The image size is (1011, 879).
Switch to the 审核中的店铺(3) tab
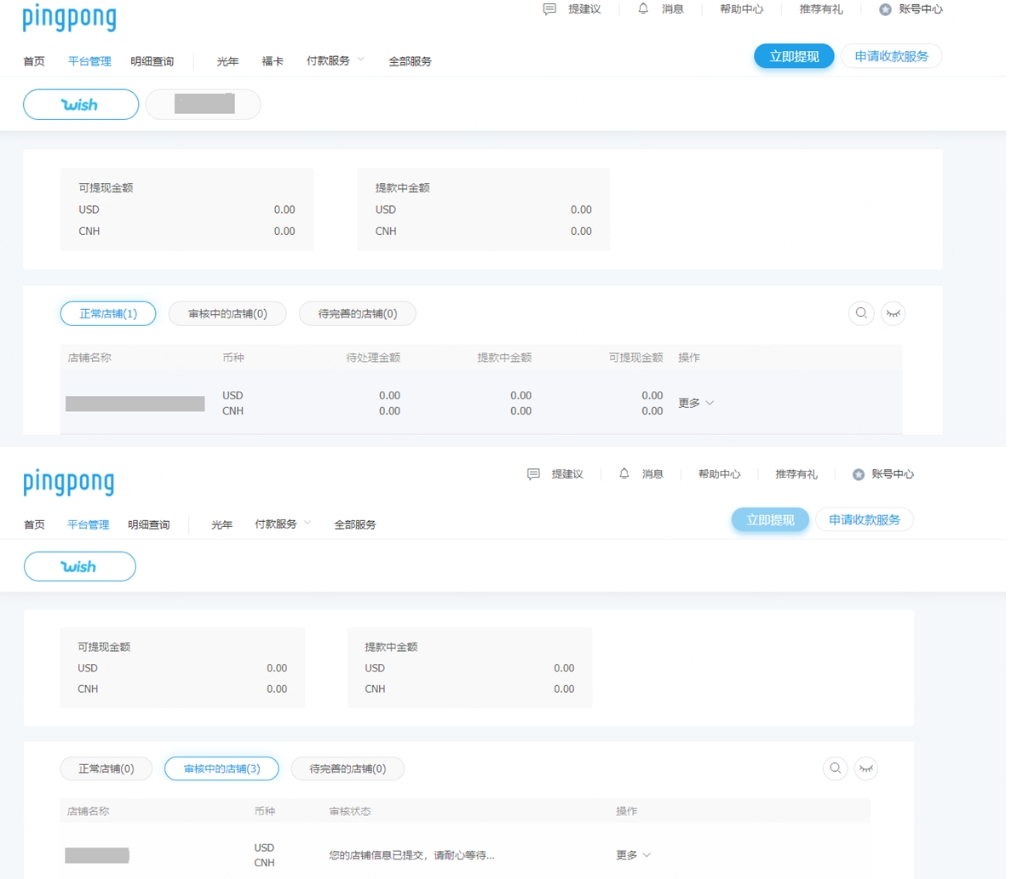pos(221,769)
